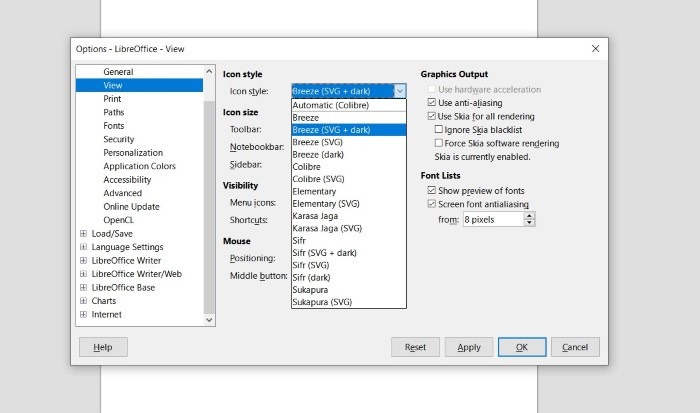Viewport: 700px width, 413px height.
Task: Choose Karasa Jaga (SVG) icon style
Action: coord(349,228)
